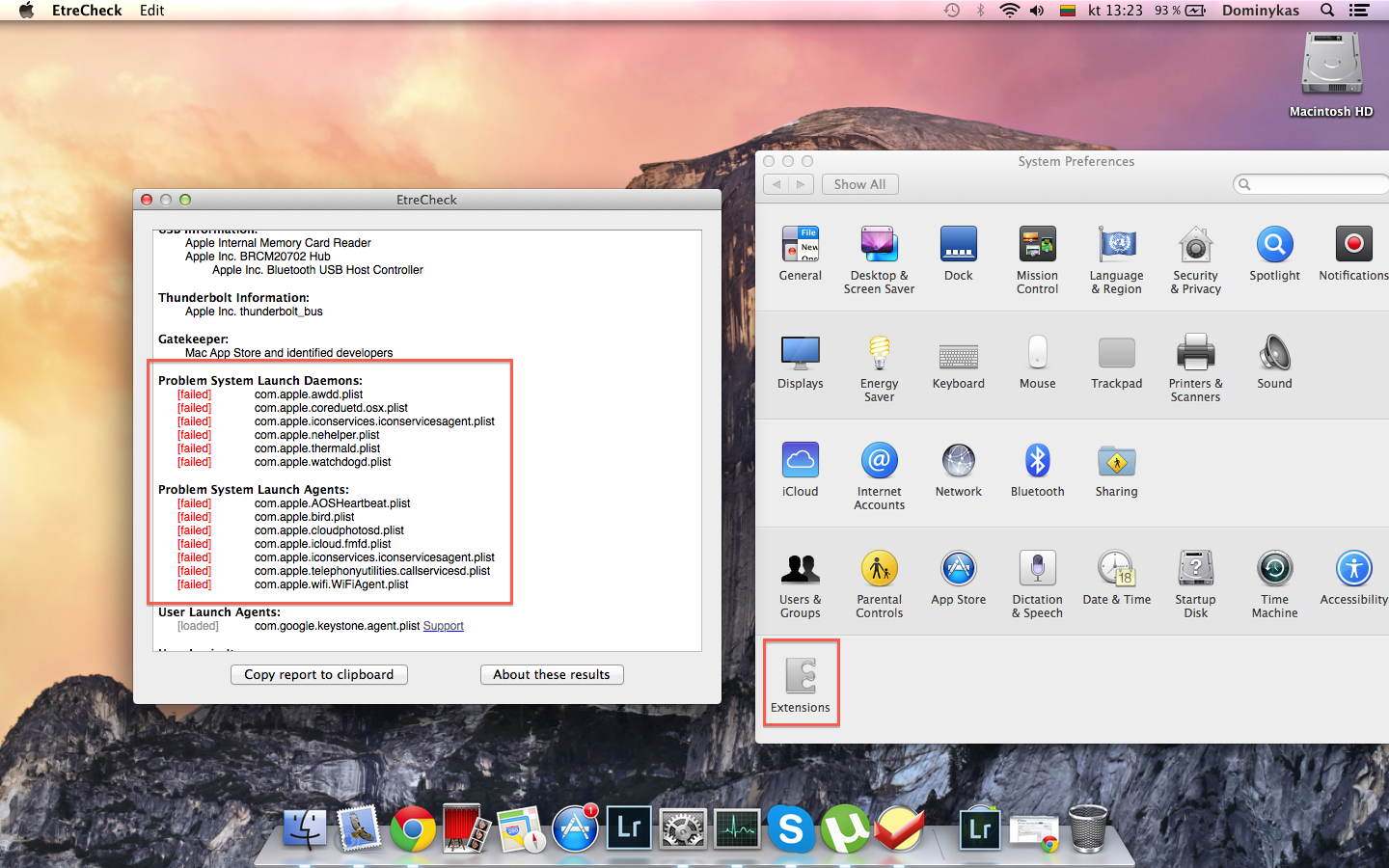The image size is (1389, 868).
Task: Click Copy report to clipboard button
Action: (319, 675)
